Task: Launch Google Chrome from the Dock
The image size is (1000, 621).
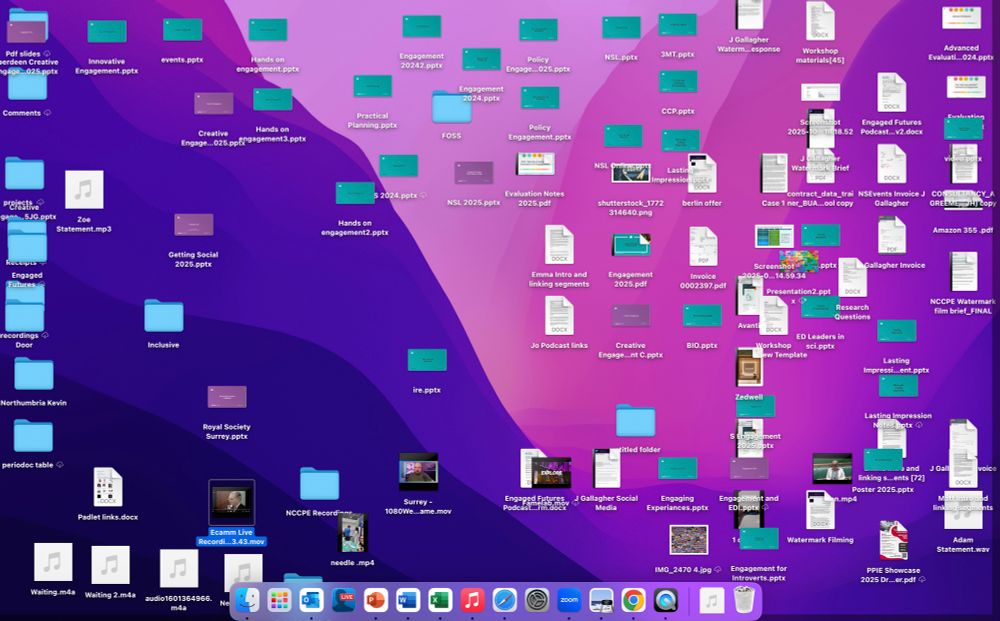Action: (632, 601)
